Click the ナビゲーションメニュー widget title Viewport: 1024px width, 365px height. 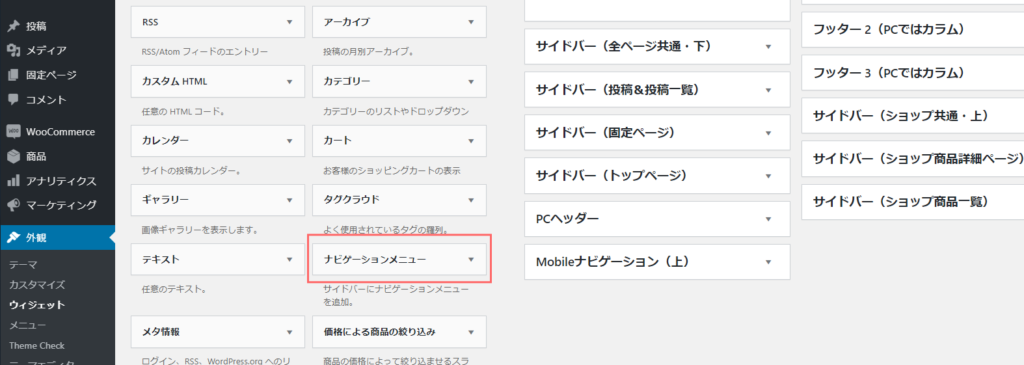375,259
